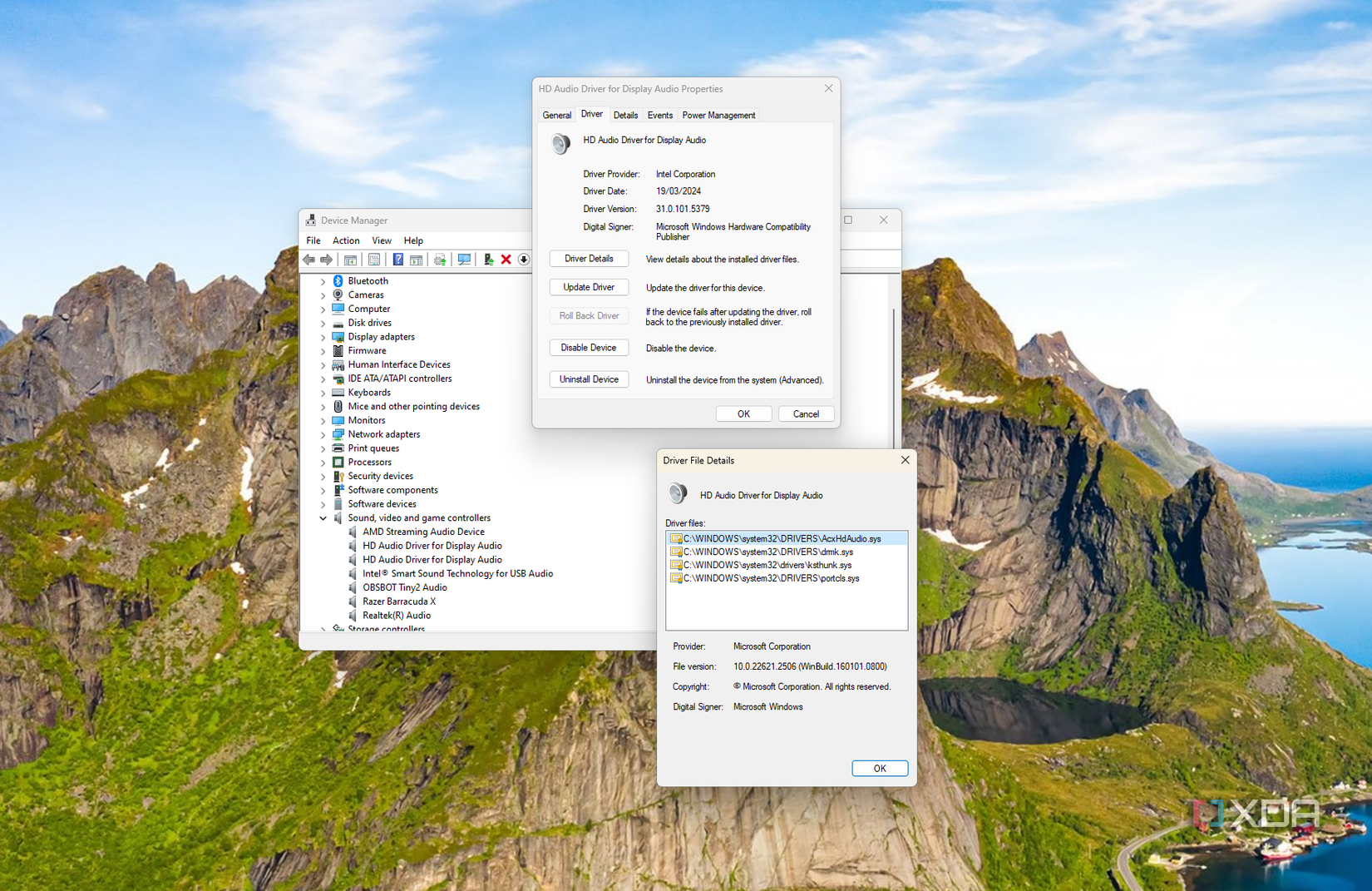
Task: Collapse Sound, video and game controllers
Action: [x=323, y=518]
